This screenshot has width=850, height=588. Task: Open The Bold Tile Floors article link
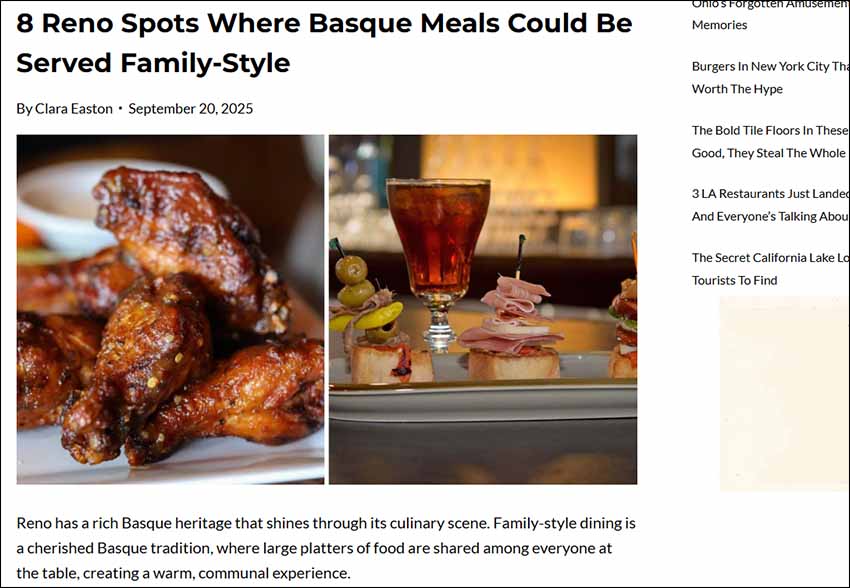click(x=770, y=141)
